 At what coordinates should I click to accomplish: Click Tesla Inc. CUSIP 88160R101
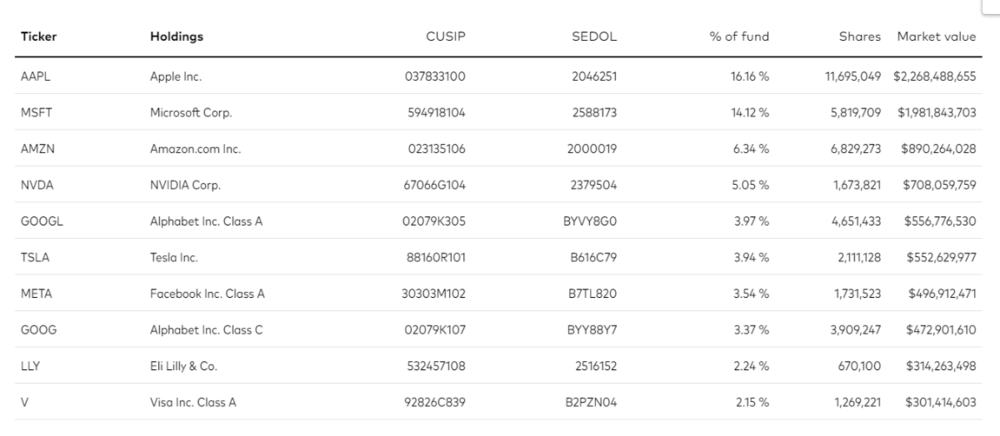(x=436, y=258)
